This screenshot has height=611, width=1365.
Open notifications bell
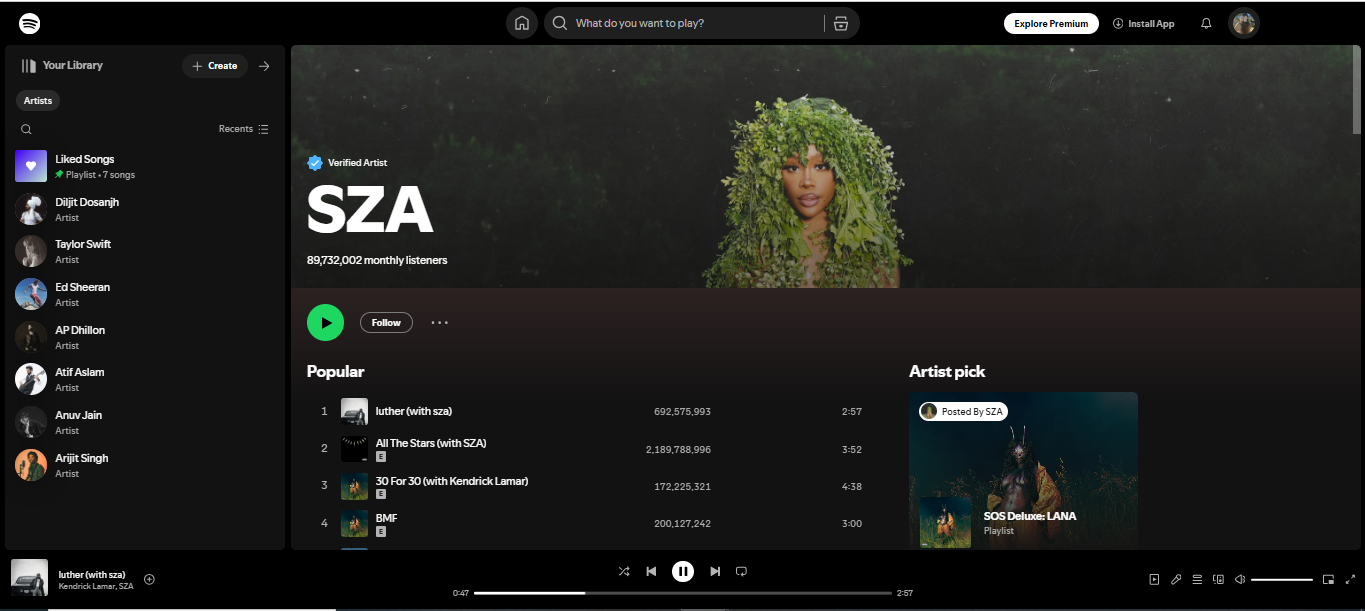coord(1205,22)
